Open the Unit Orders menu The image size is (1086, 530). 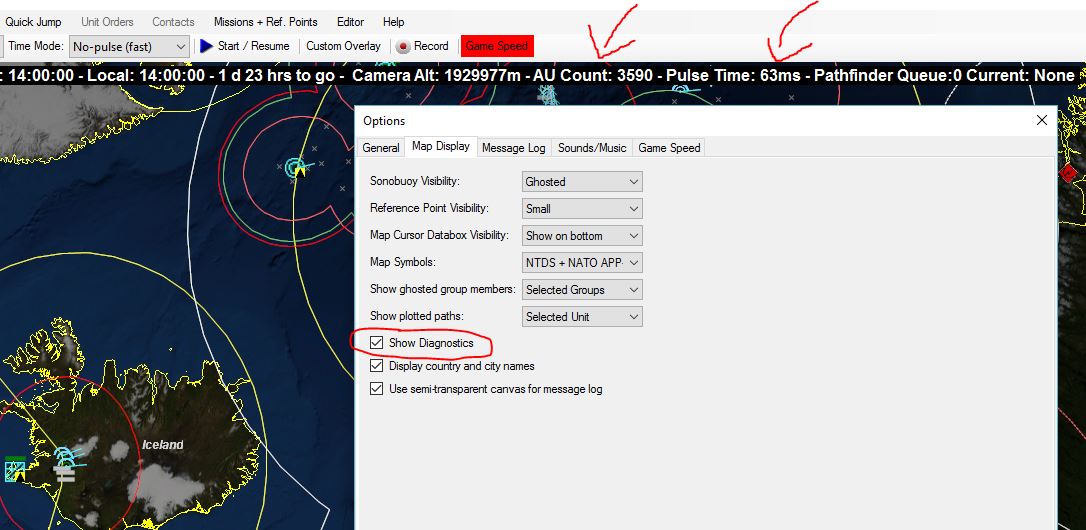pyautogui.click(x=107, y=22)
